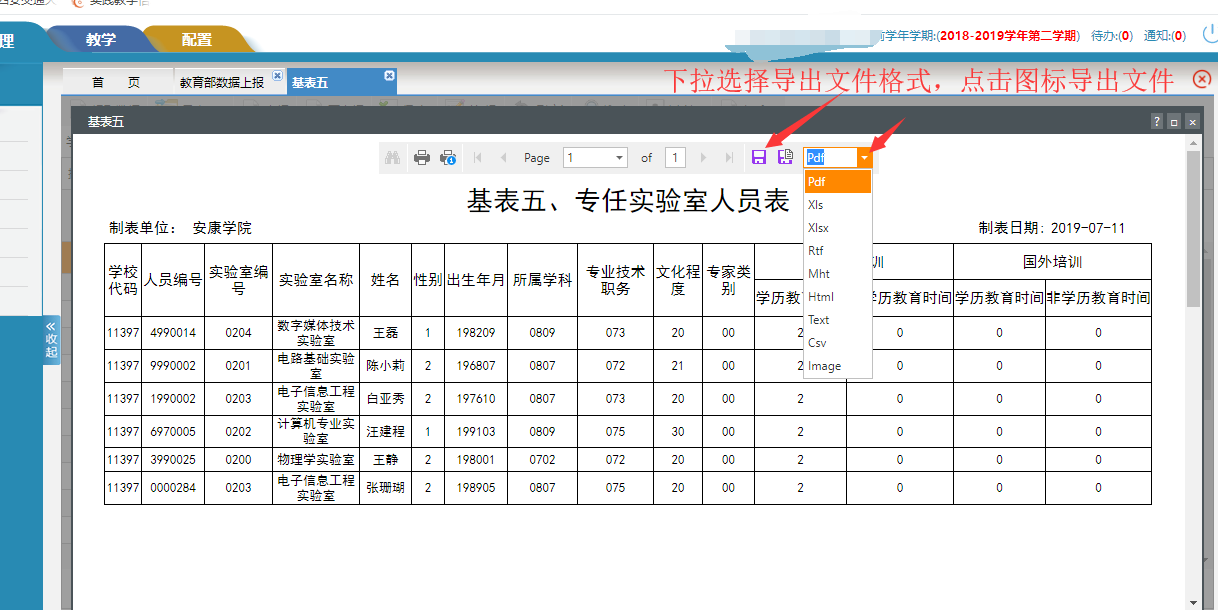1218x610 pixels.
Task: Choose Csv export format option
Action: [x=817, y=343]
